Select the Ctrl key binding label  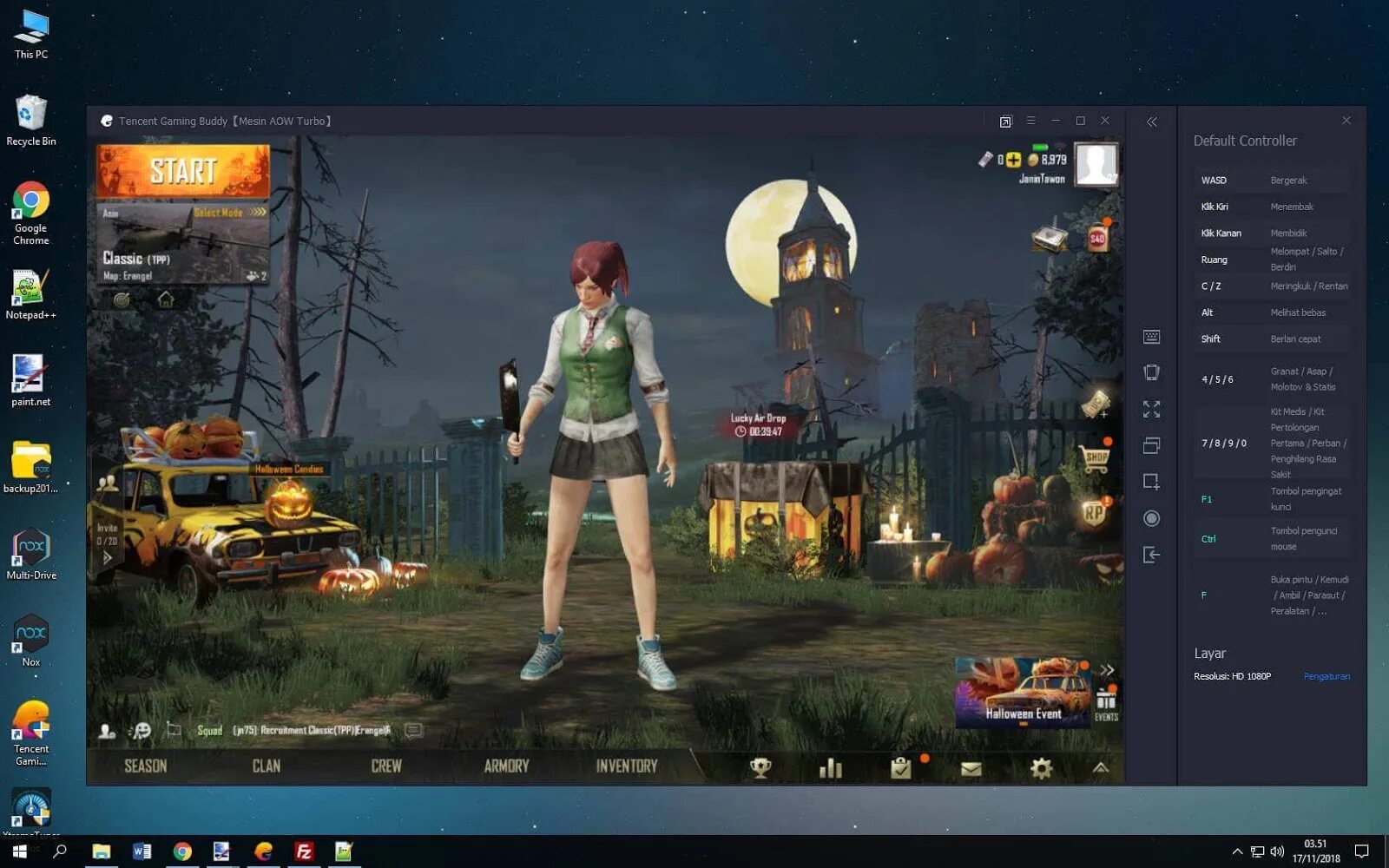coord(1208,539)
